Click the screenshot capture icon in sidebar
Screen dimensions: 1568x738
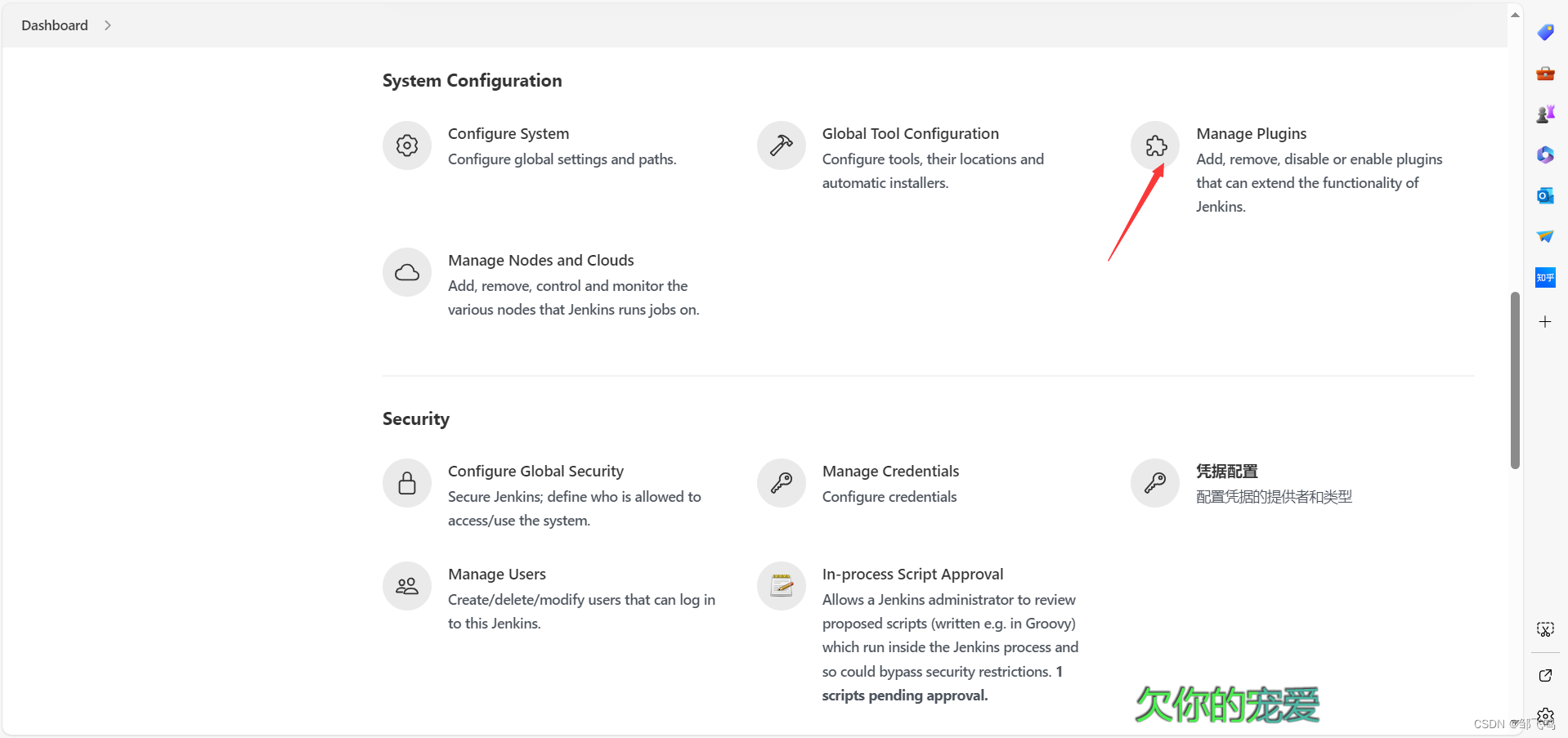(x=1545, y=629)
